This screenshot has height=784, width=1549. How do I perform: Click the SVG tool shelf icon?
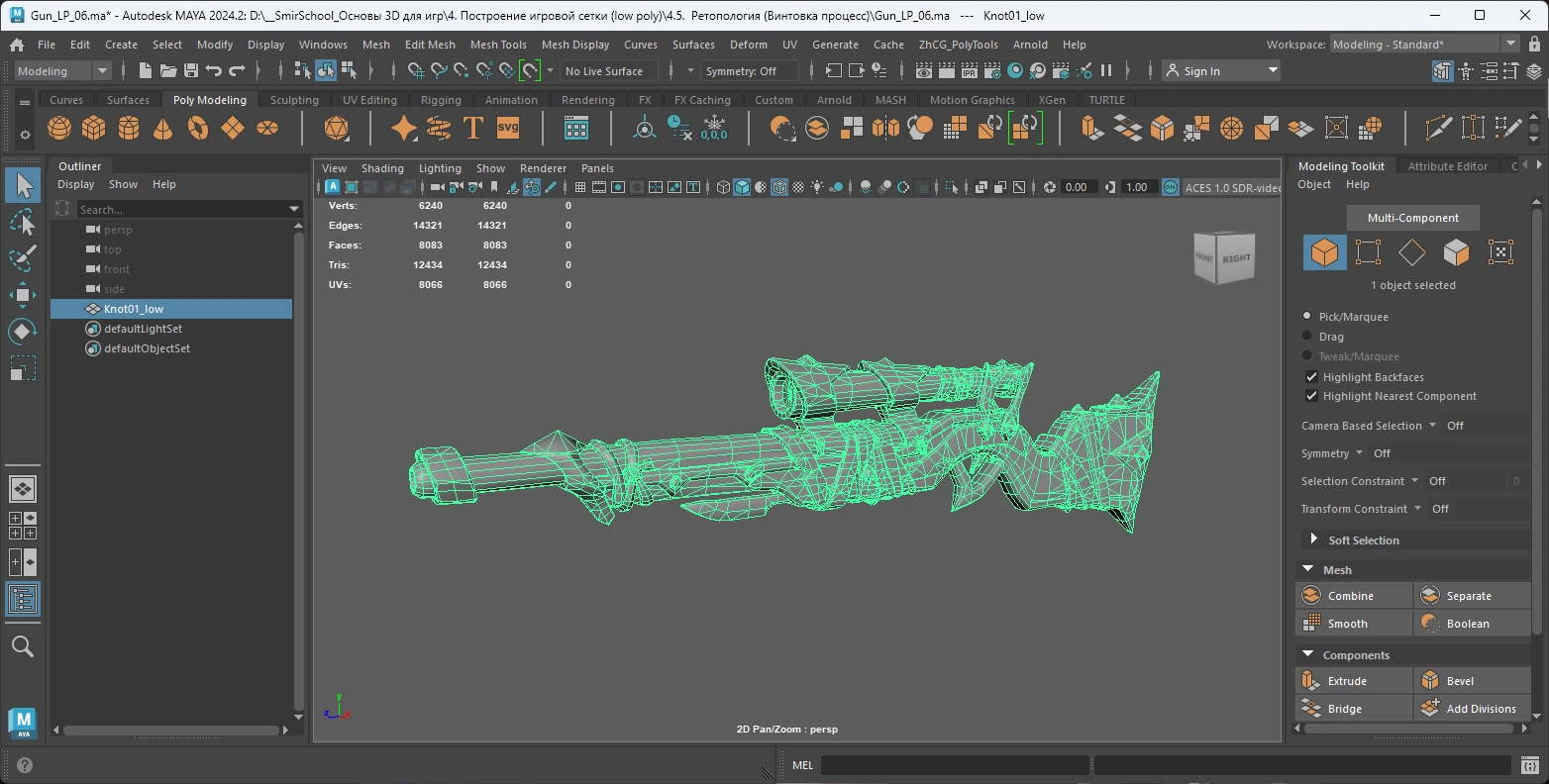508,129
